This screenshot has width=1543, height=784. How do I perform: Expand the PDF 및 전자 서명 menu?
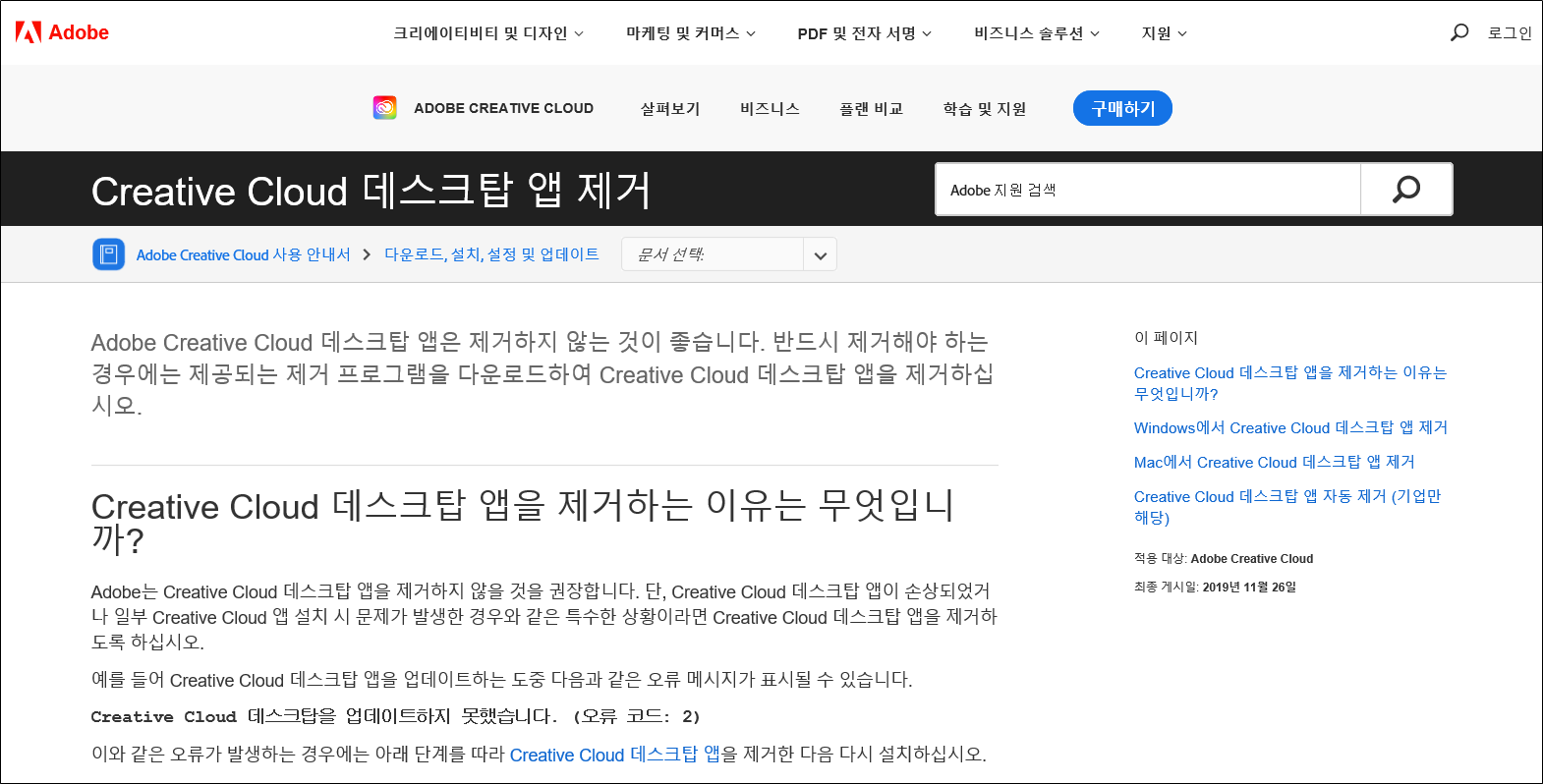(x=864, y=33)
